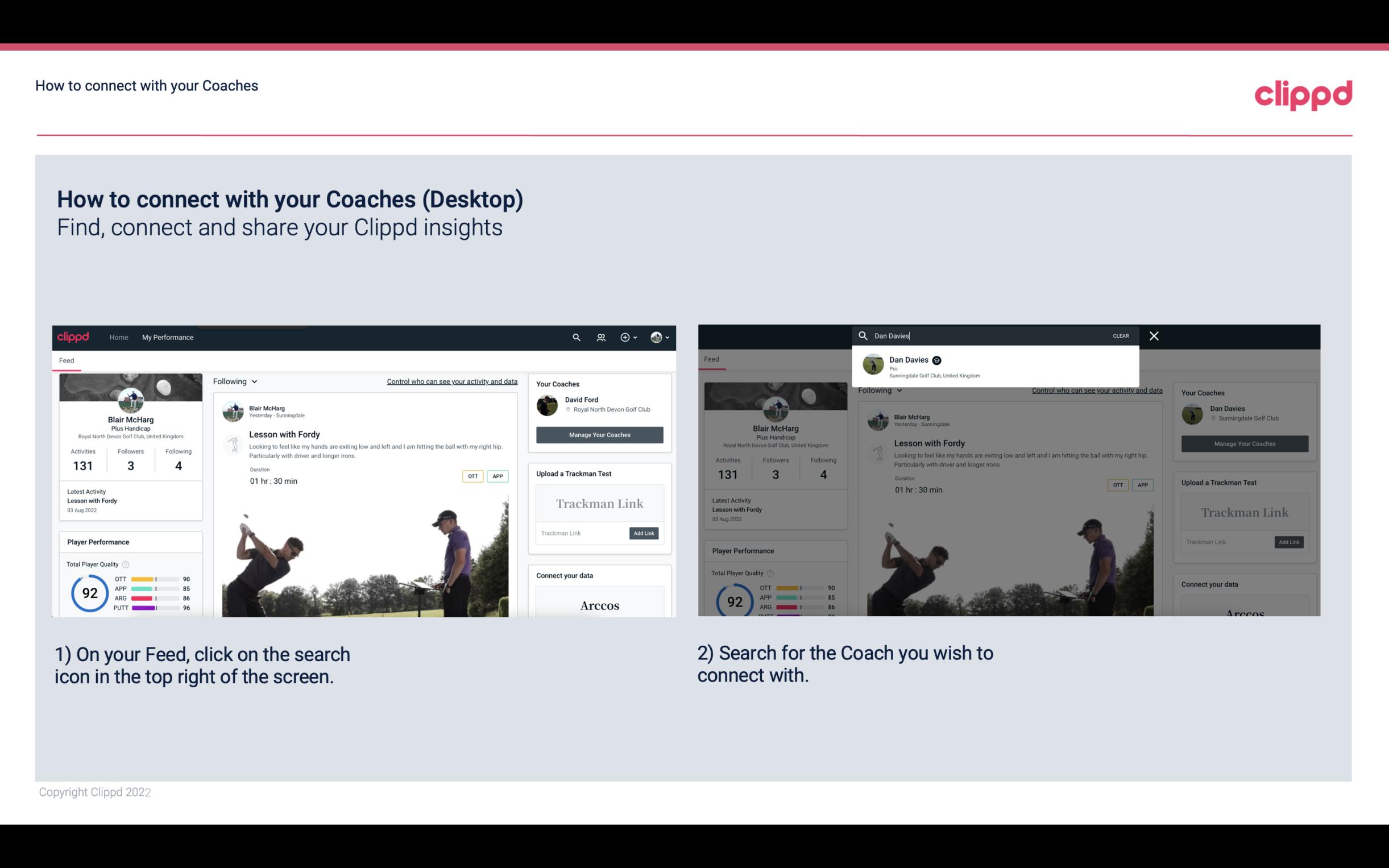Select the My Performance tab
Screen dimensions: 1389x868
coord(167,337)
